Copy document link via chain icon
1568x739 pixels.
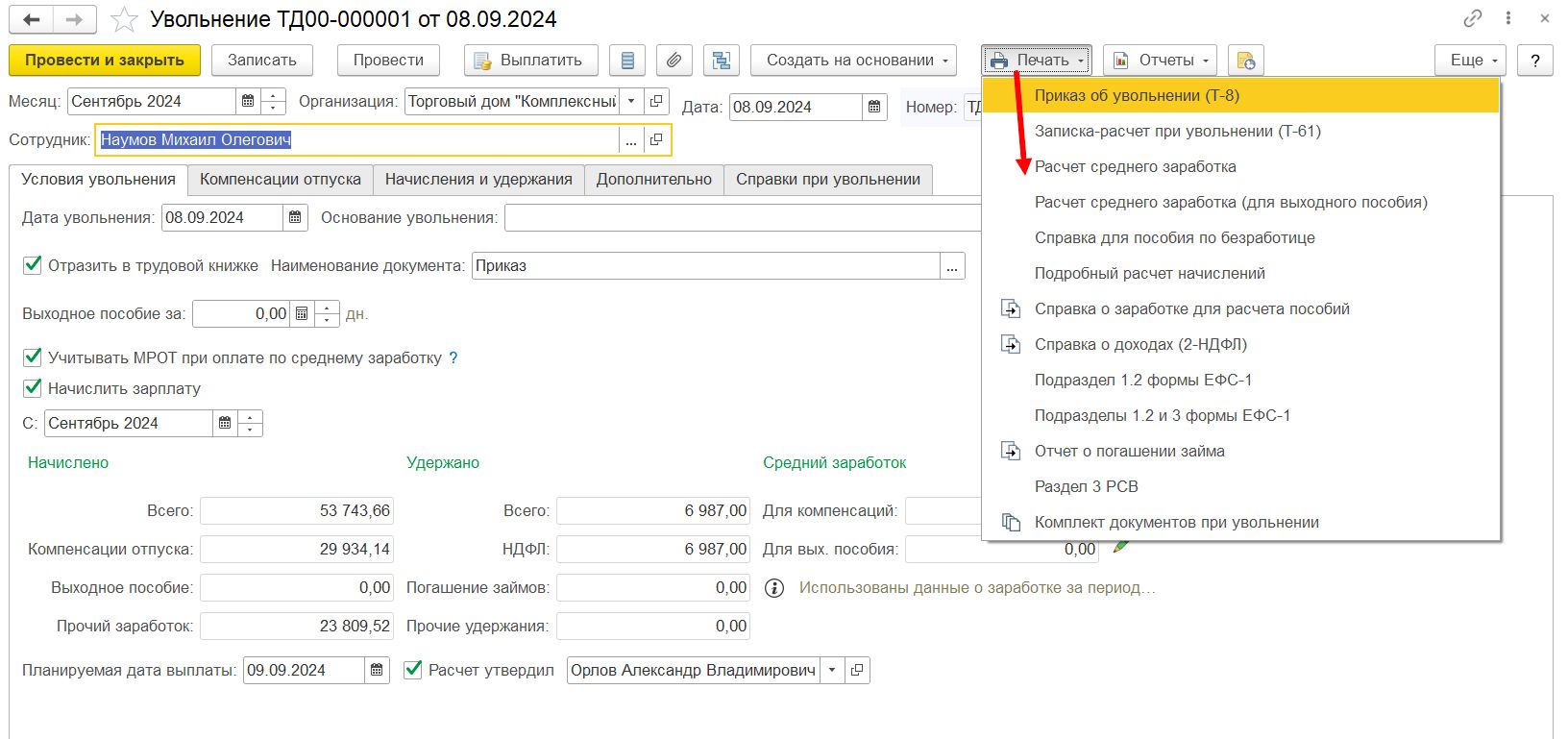coord(1472,18)
